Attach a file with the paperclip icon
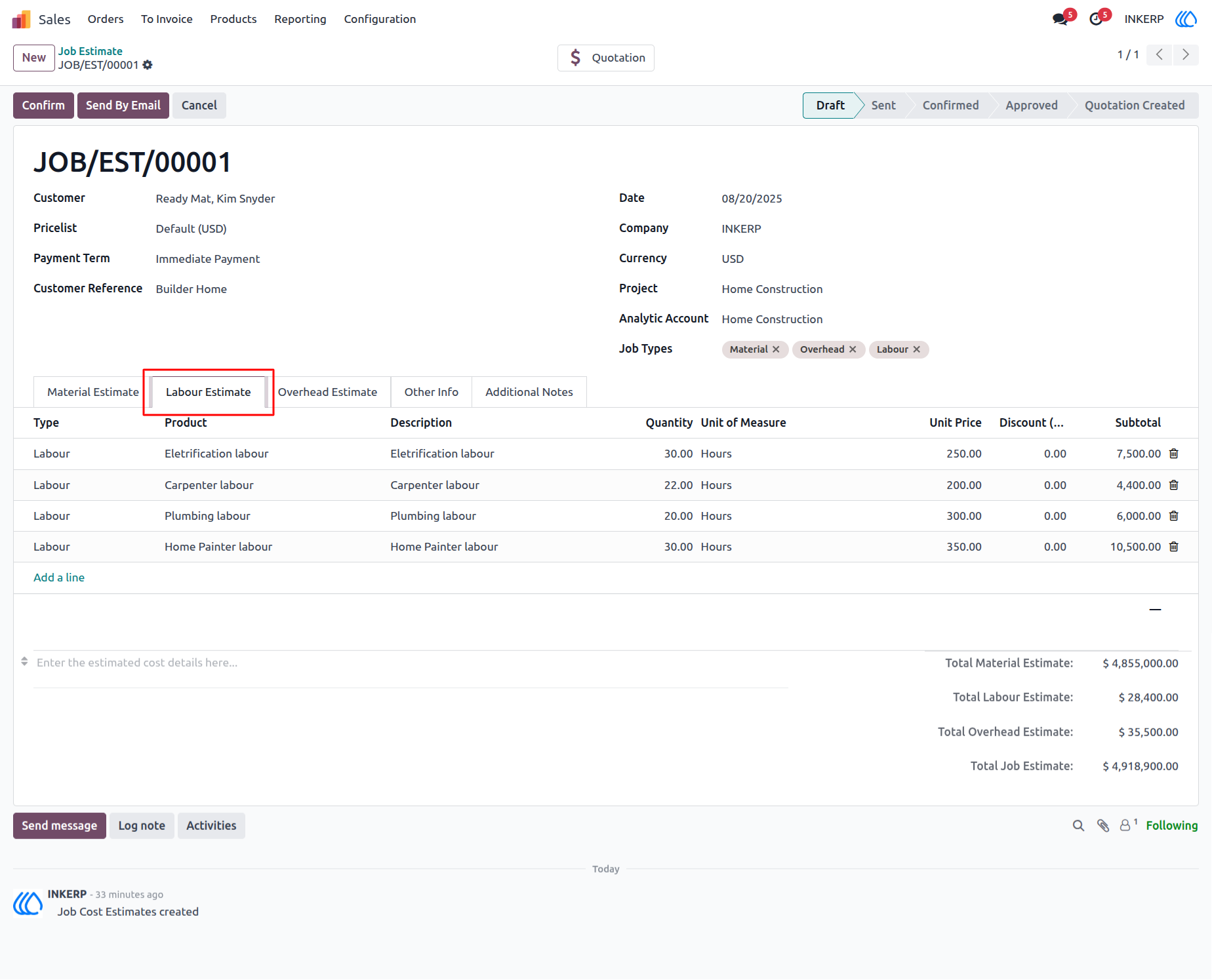The width and height of the screenshot is (1212, 980). click(1103, 826)
